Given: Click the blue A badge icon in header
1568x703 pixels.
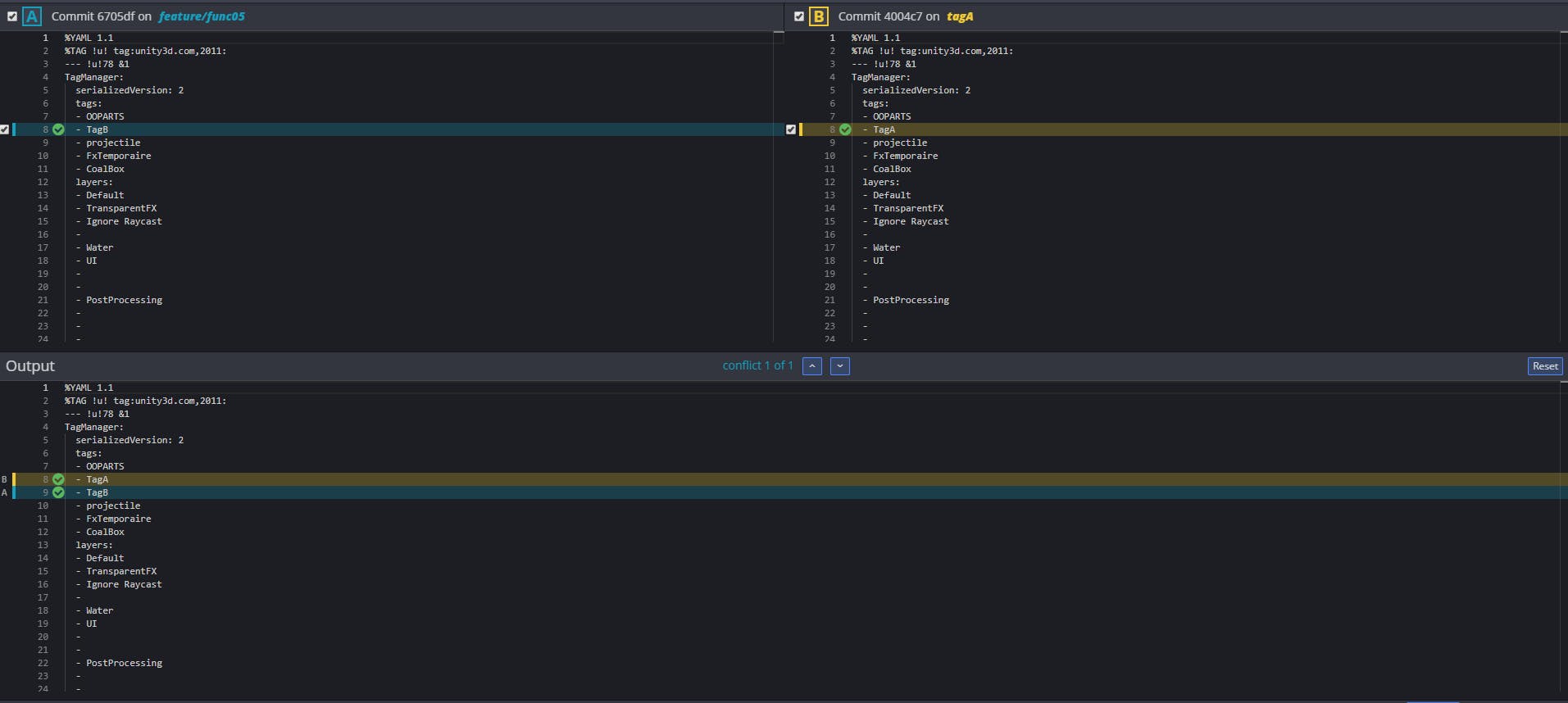Looking at the screenshot, I should click(x=32, y=16).
